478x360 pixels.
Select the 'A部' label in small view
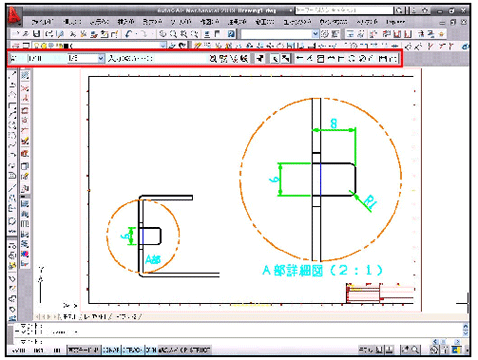click(x=153, y=259)
